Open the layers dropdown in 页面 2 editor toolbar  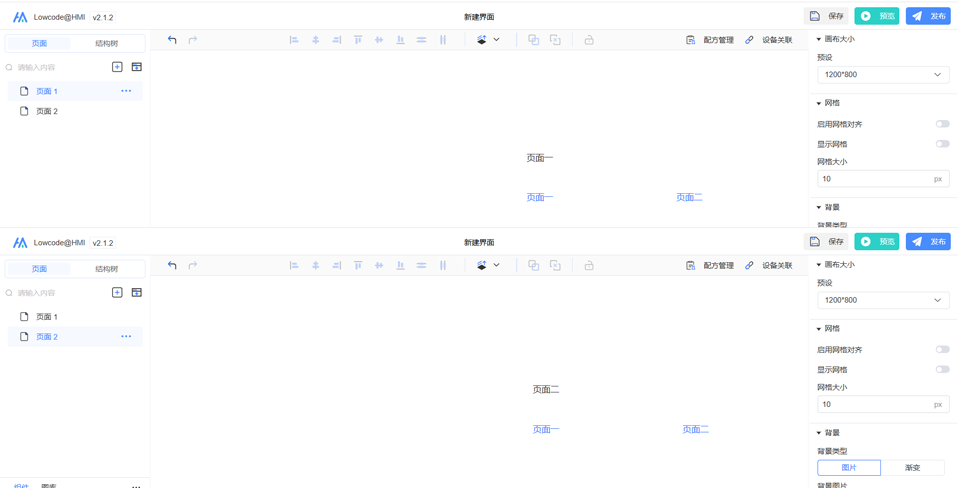pos(488,266)
